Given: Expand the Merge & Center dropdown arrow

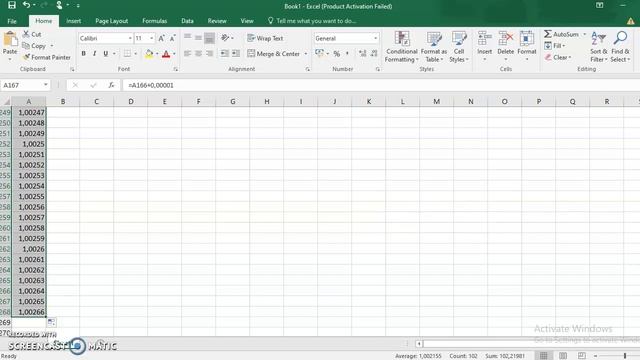Looking at the screenshot, I should (x=306, y=53).
